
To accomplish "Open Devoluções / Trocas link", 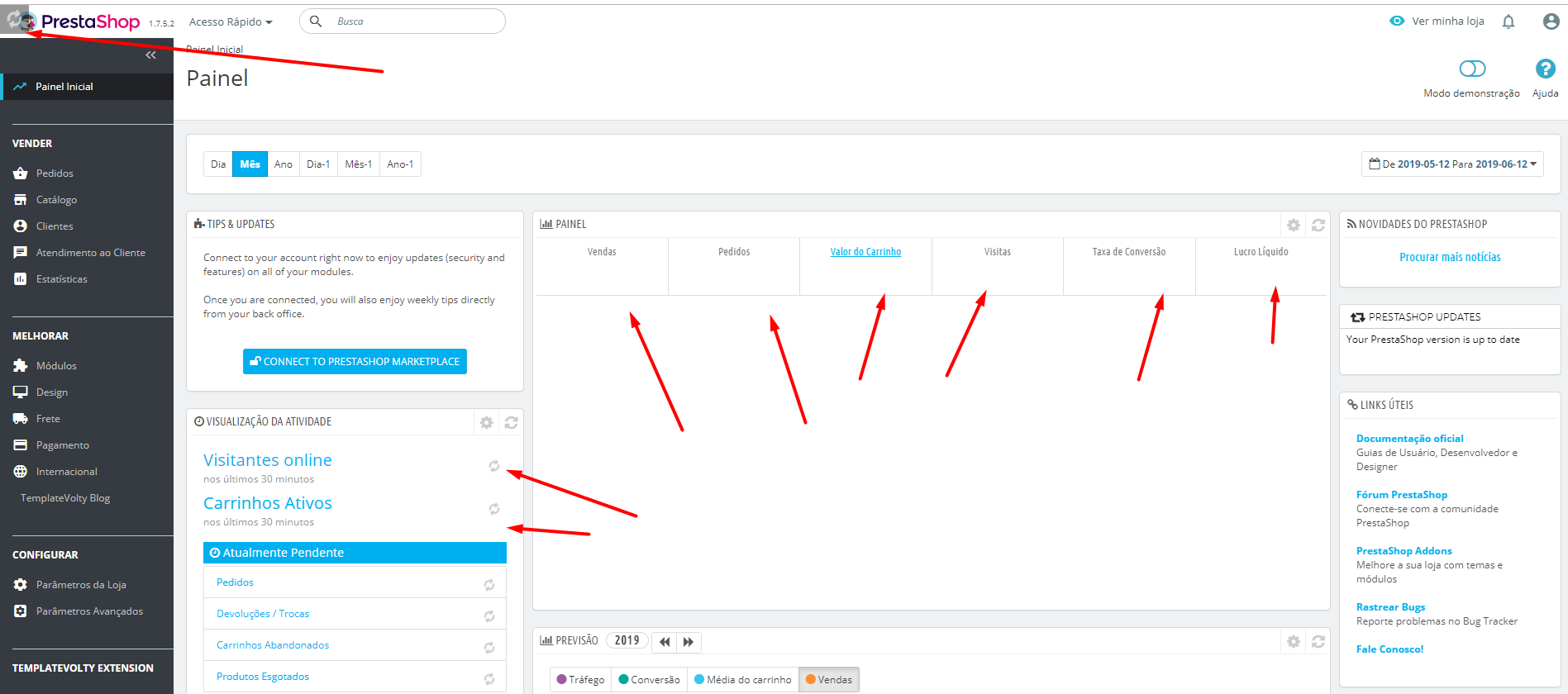I will [263, 614].
